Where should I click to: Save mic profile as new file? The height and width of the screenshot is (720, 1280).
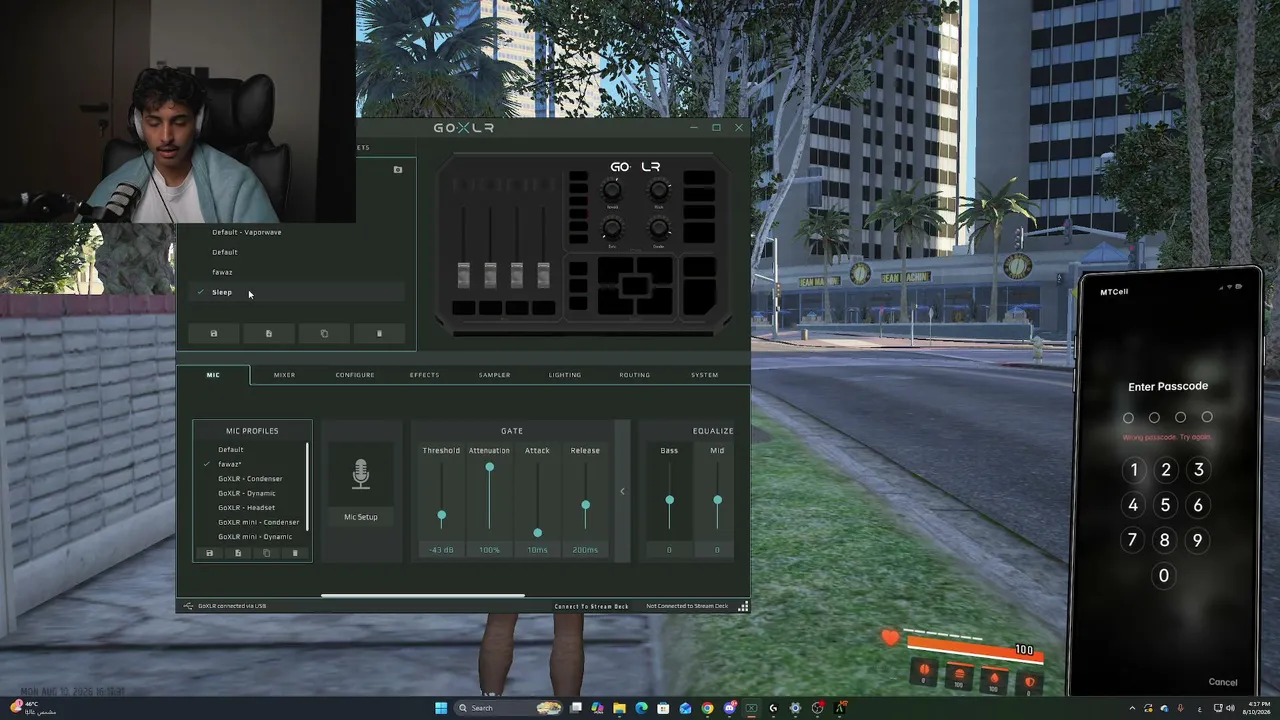click(x=238, y=553)
